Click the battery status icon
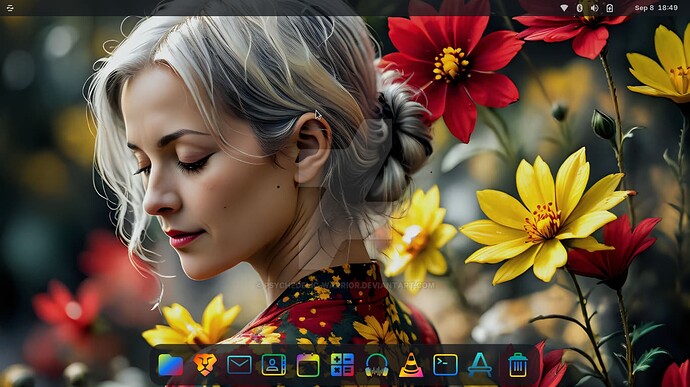This screenshot has height=387, width=690. pos(609,8)
